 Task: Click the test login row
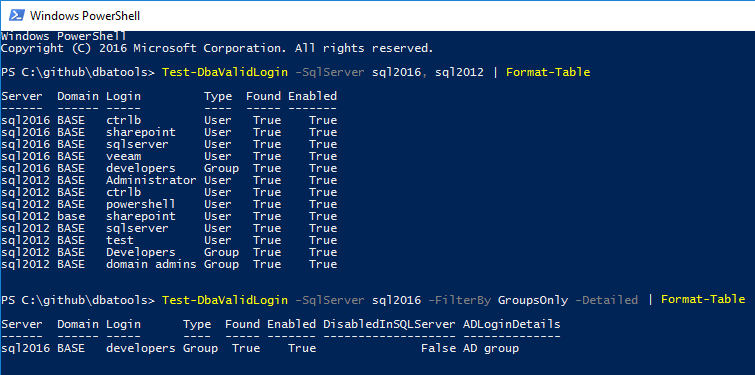point(169,240)
